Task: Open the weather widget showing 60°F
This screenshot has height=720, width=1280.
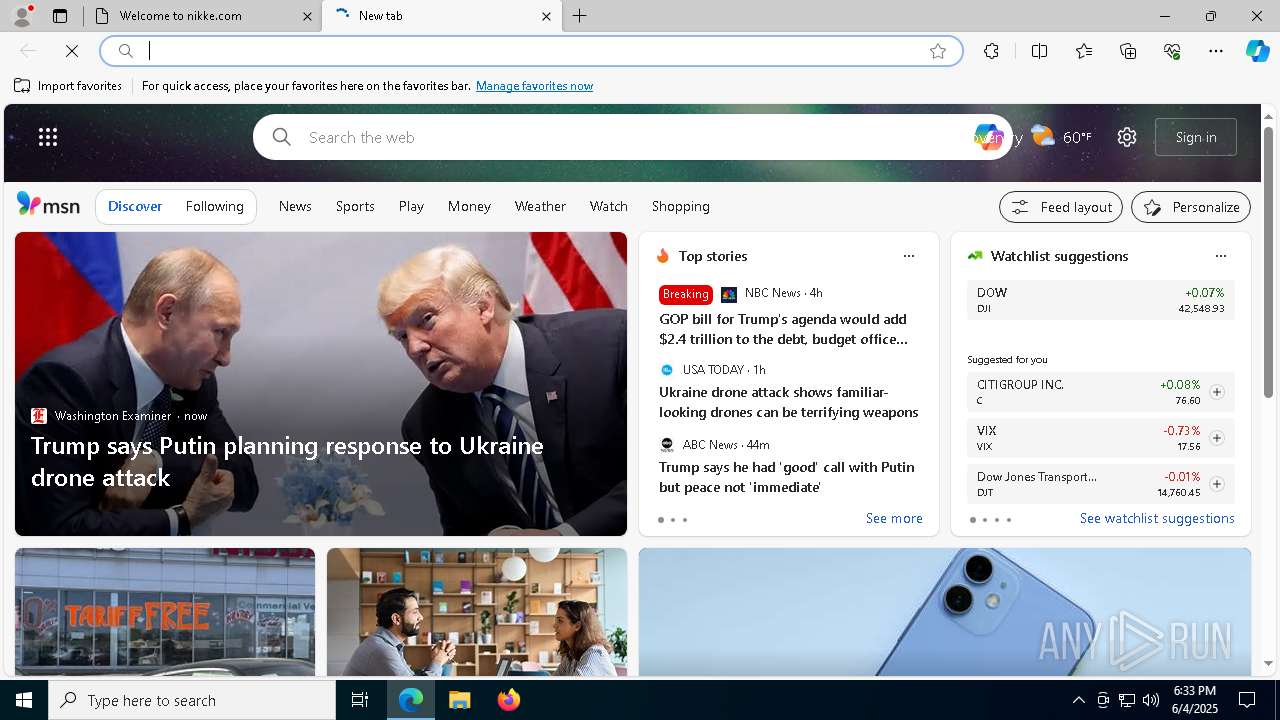Action: [1062, 137]
